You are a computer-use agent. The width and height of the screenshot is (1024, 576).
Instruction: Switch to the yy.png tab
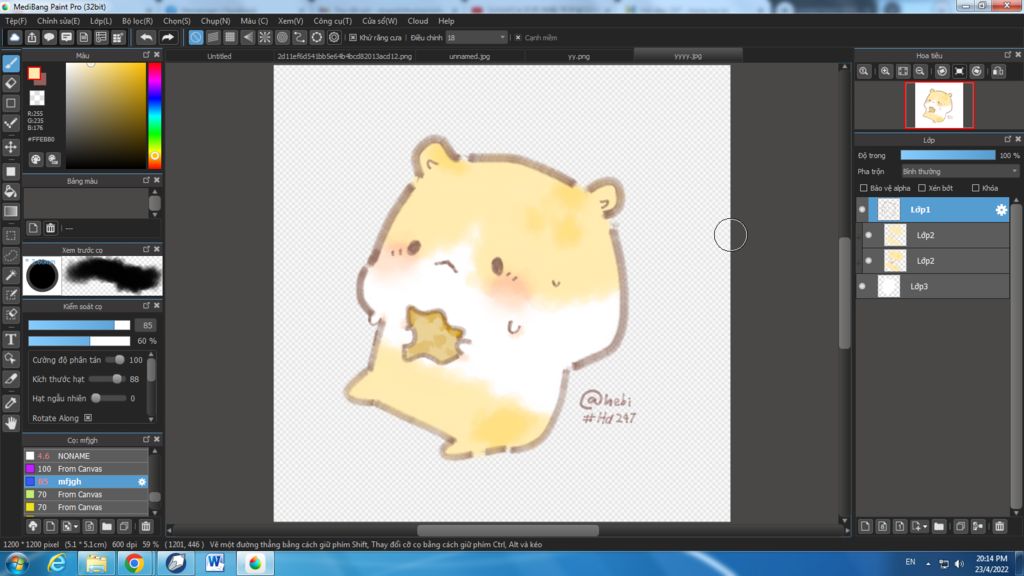579,56
